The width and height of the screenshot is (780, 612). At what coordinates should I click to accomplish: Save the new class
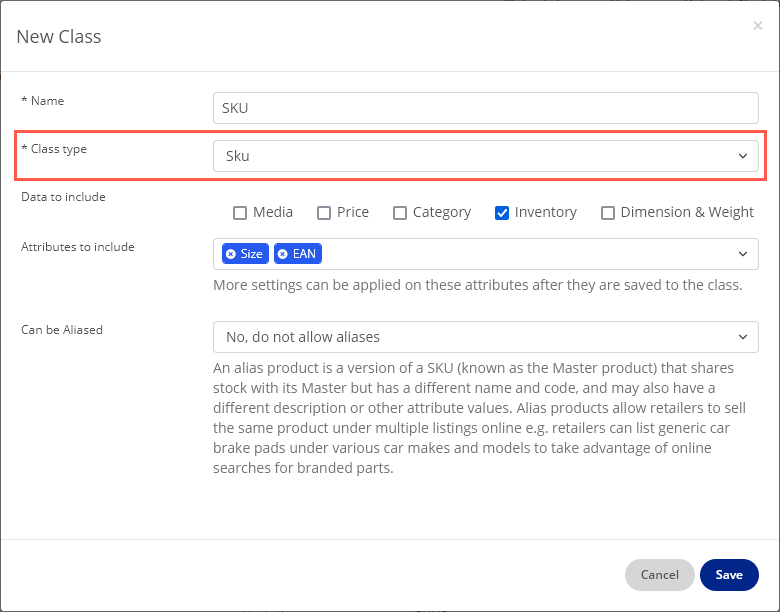click(729, 575)
